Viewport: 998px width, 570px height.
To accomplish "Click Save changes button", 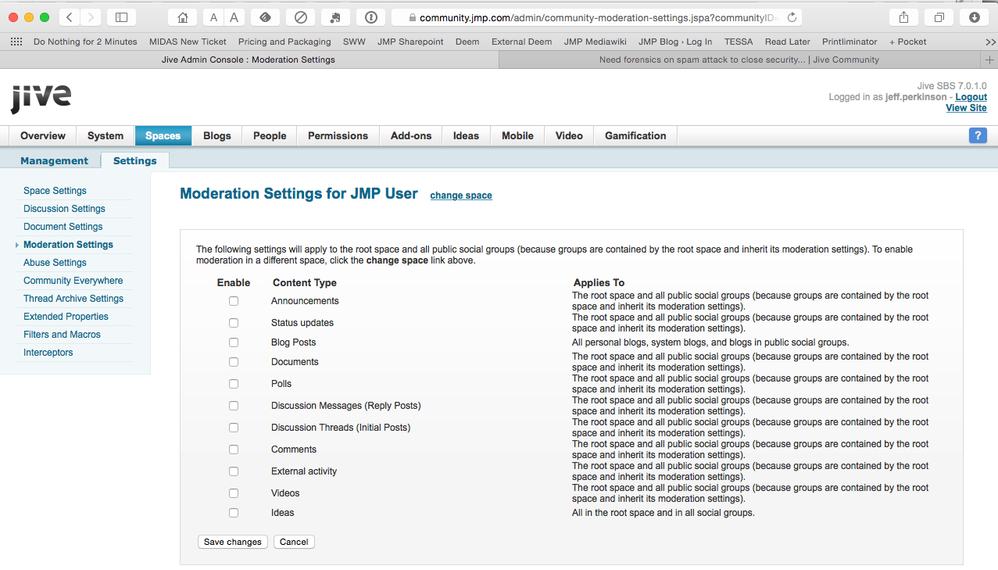I will [x=232, y=542].
